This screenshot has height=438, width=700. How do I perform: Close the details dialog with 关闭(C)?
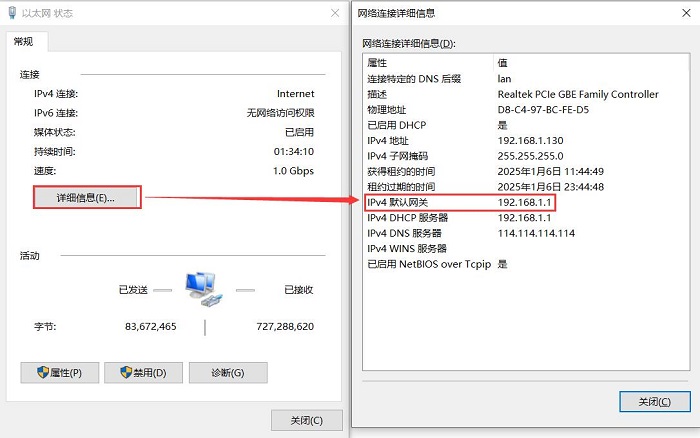coord(655,401)
